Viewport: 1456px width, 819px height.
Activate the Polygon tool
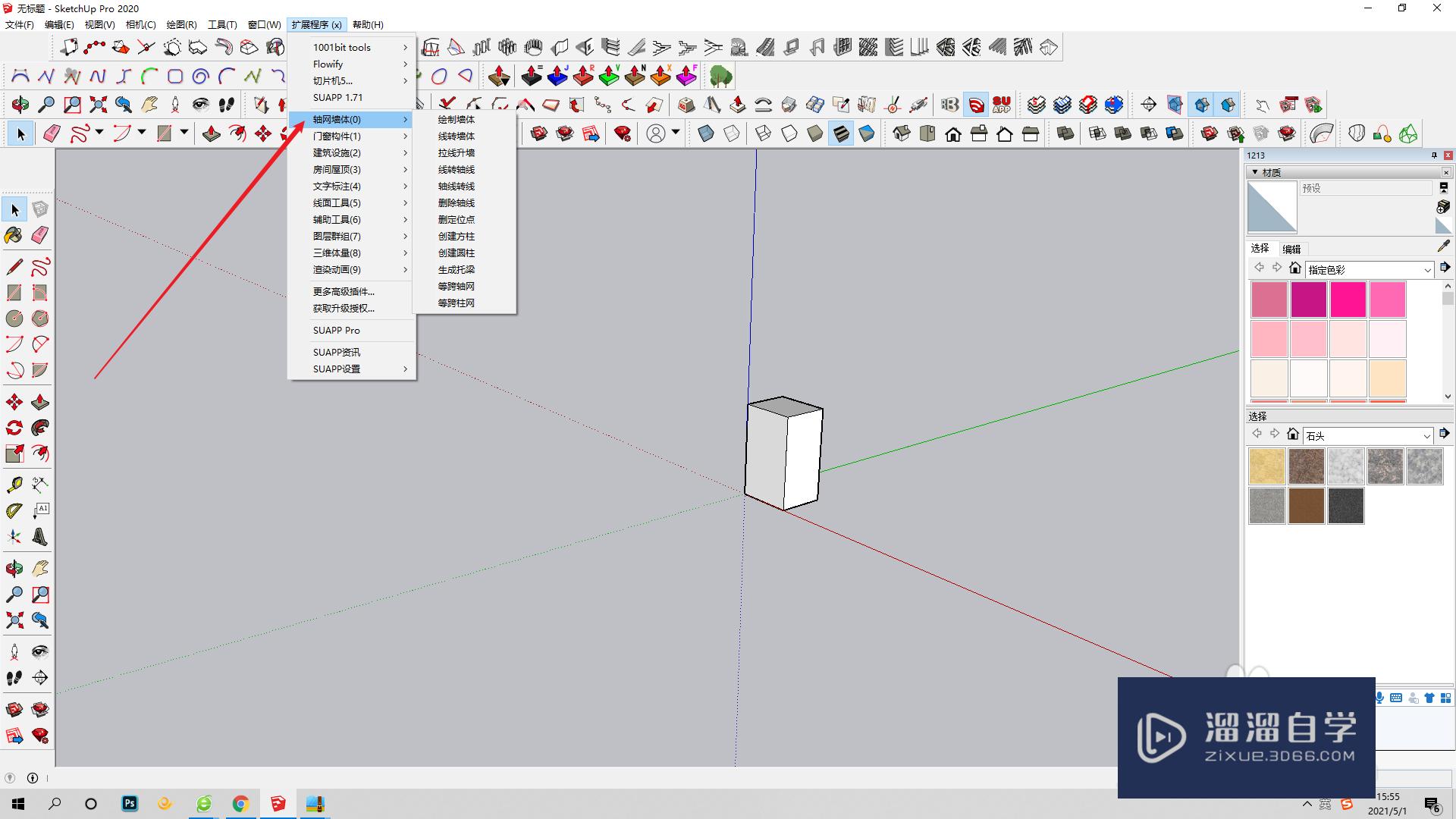click(x=40, y=318)
